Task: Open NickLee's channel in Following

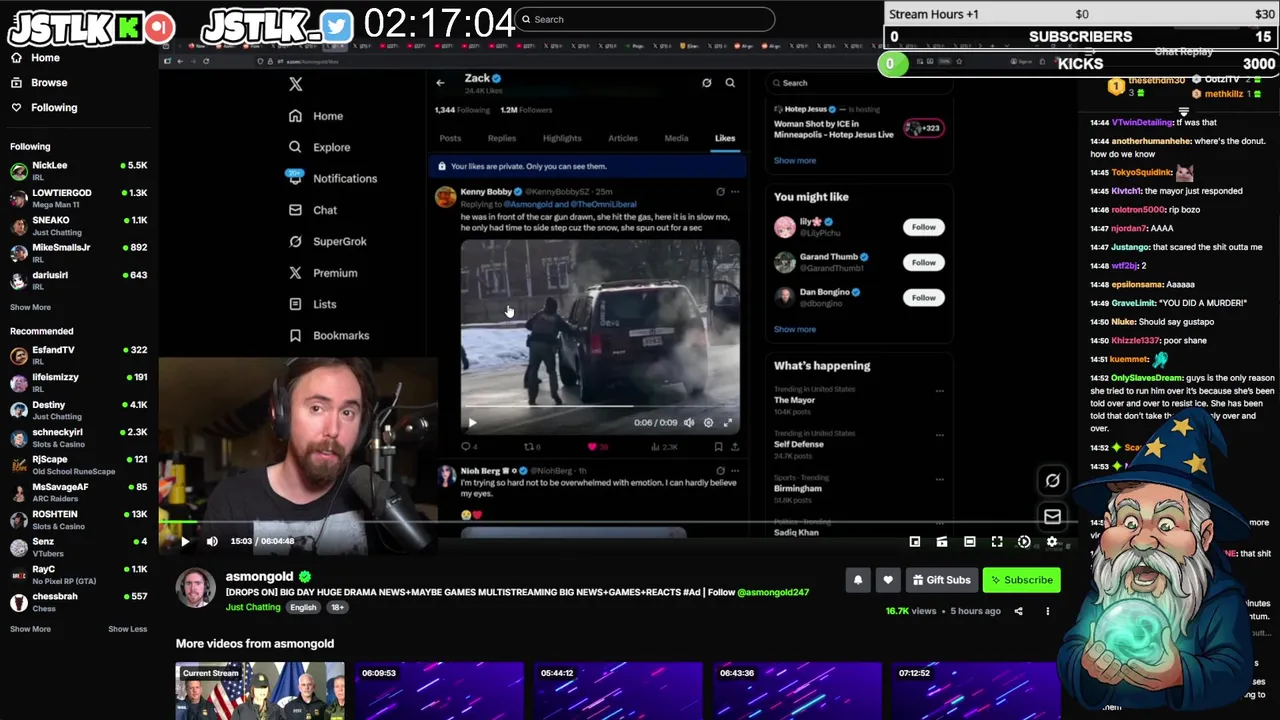Action: pyautogui.click(x=78, y=170)
